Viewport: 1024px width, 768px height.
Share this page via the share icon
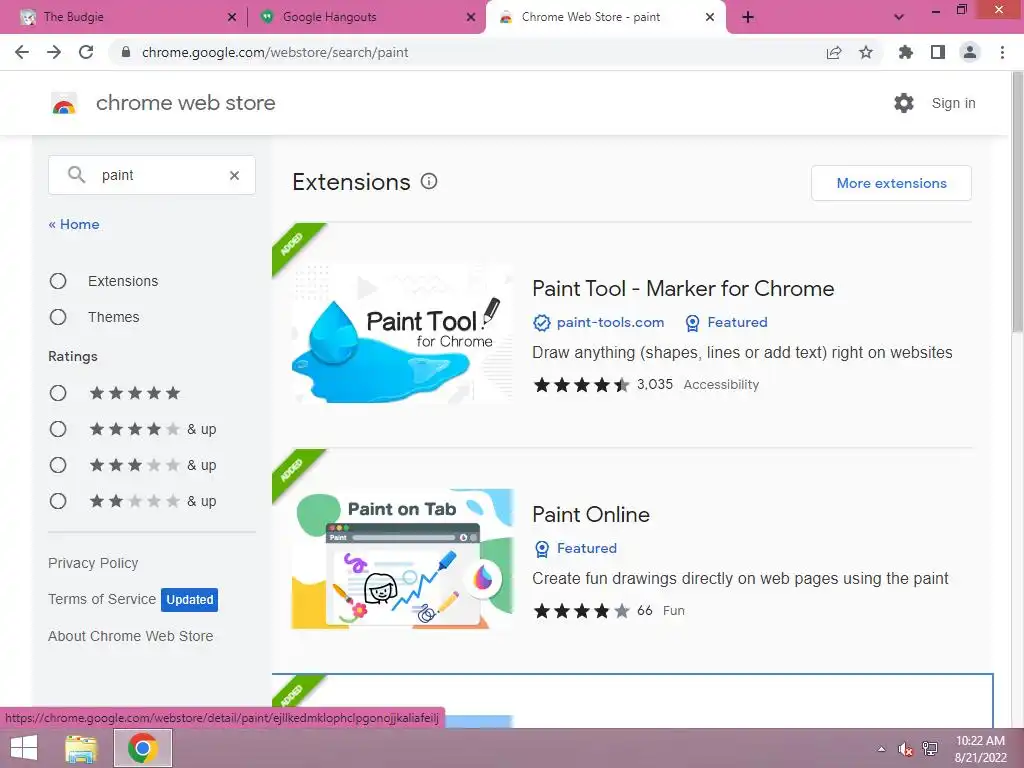point(833,52)
